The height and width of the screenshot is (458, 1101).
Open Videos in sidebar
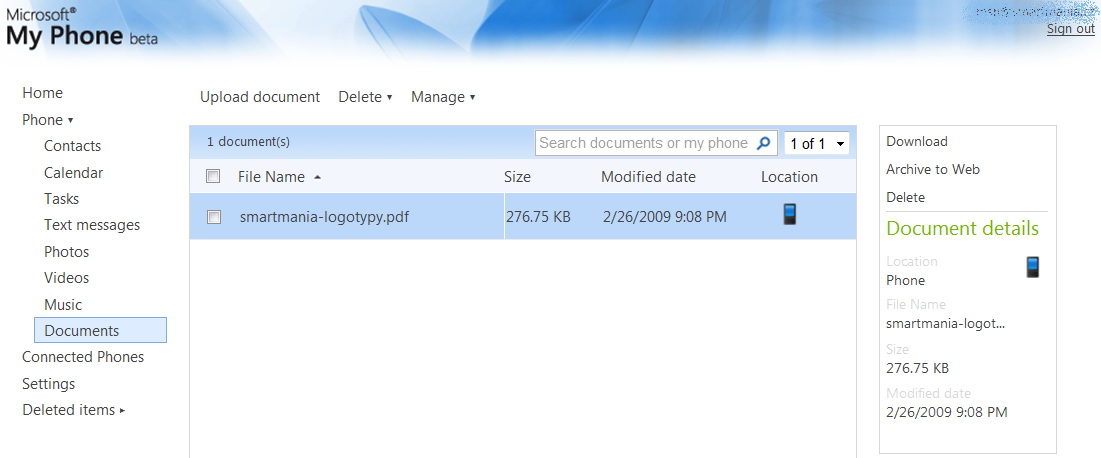pyautogui.click(x=67, y=278)
